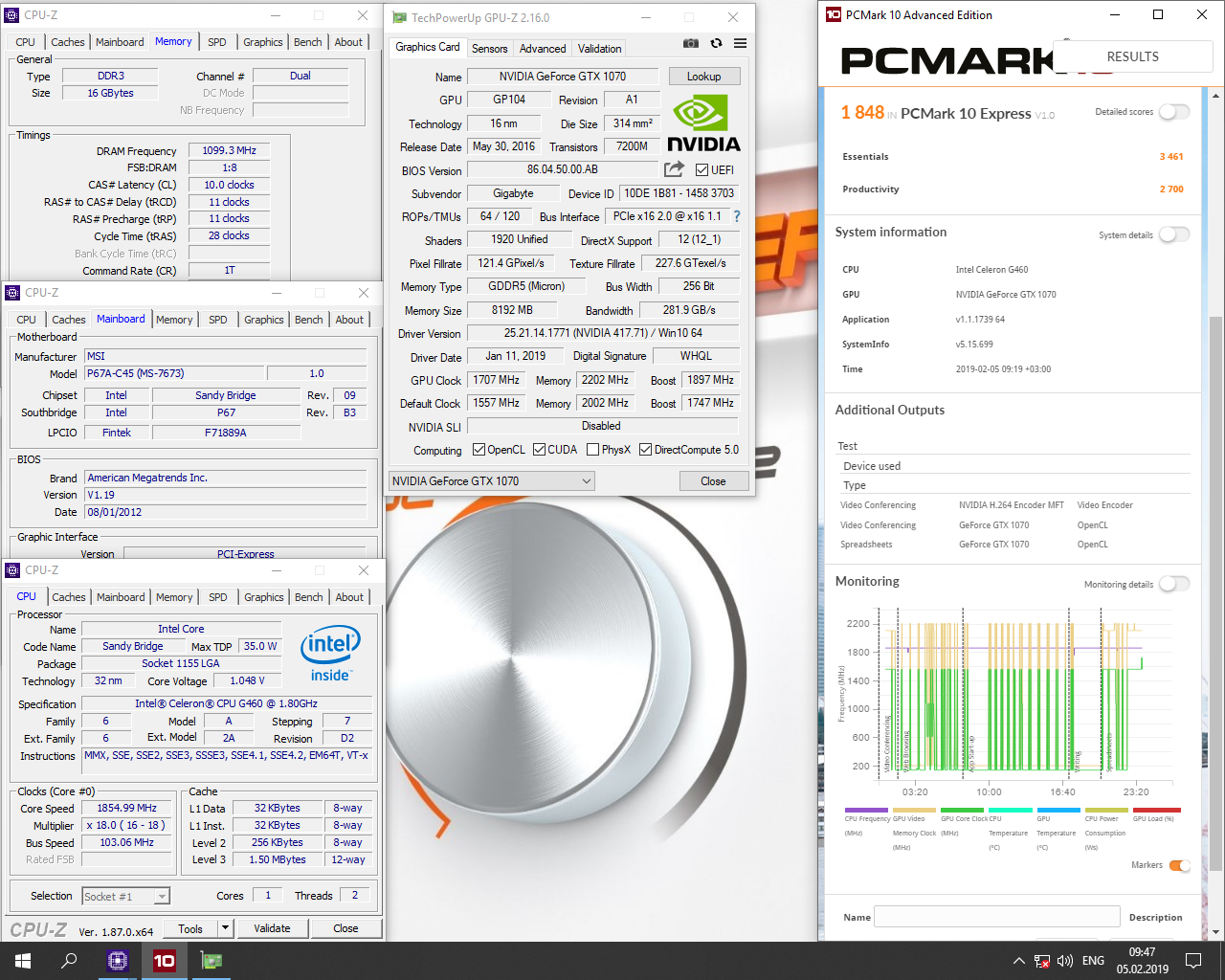Toggle the CUDA checkbox
This screenshot has height=980, width=1225.
[540, 450]
